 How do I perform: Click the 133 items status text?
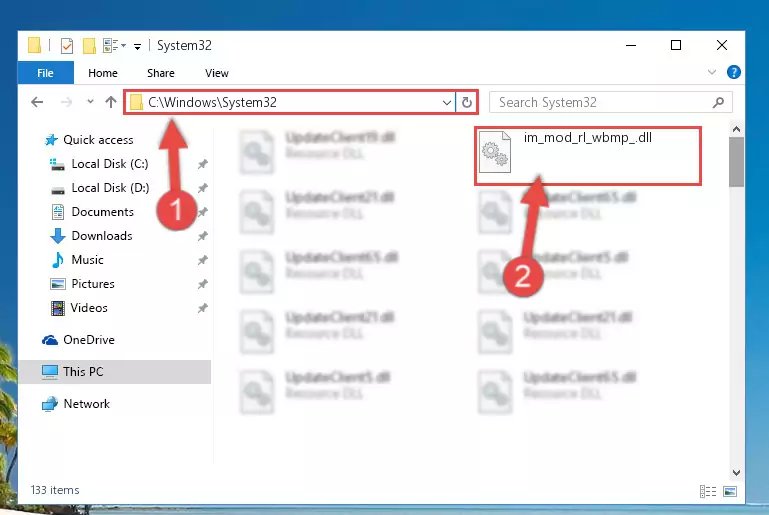[55, 490]
